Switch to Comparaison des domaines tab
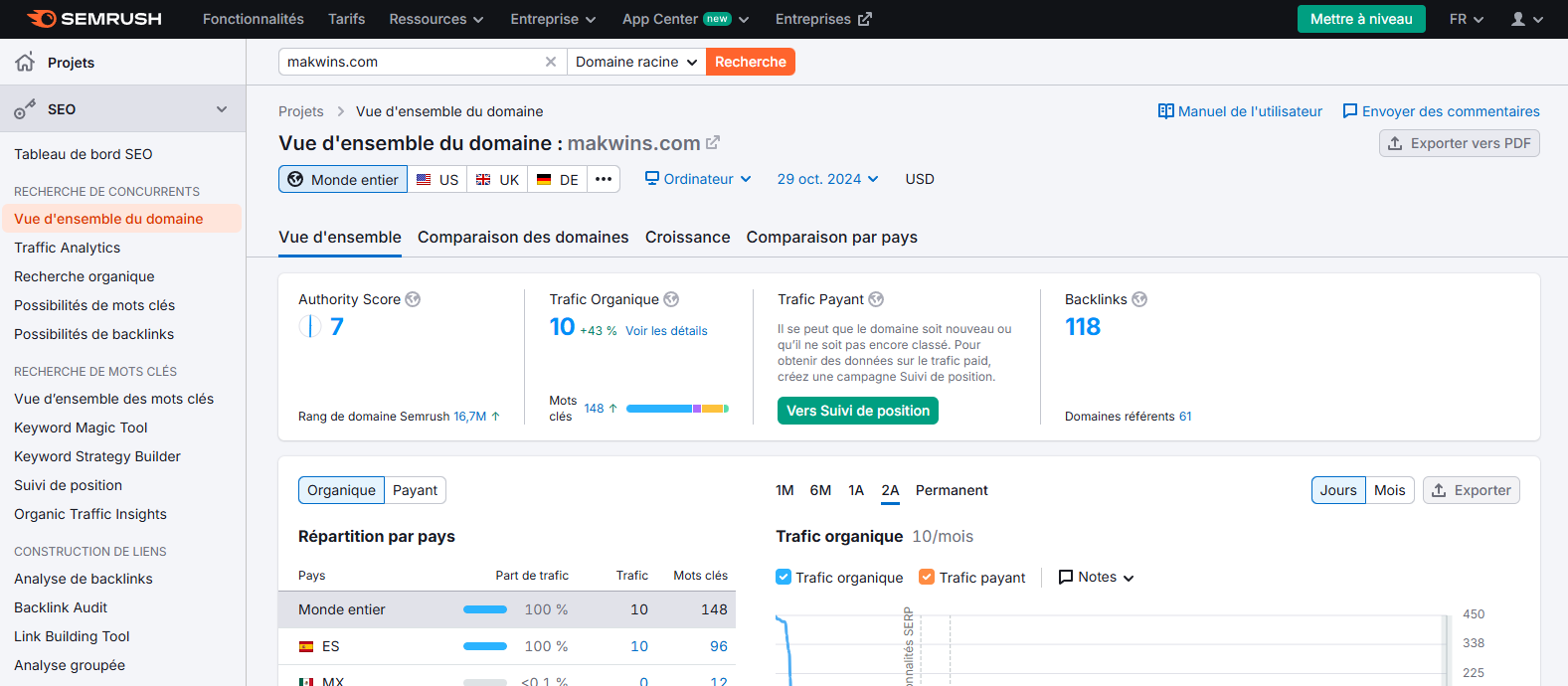Screen dimensions: 1568x686 point(523,237)
